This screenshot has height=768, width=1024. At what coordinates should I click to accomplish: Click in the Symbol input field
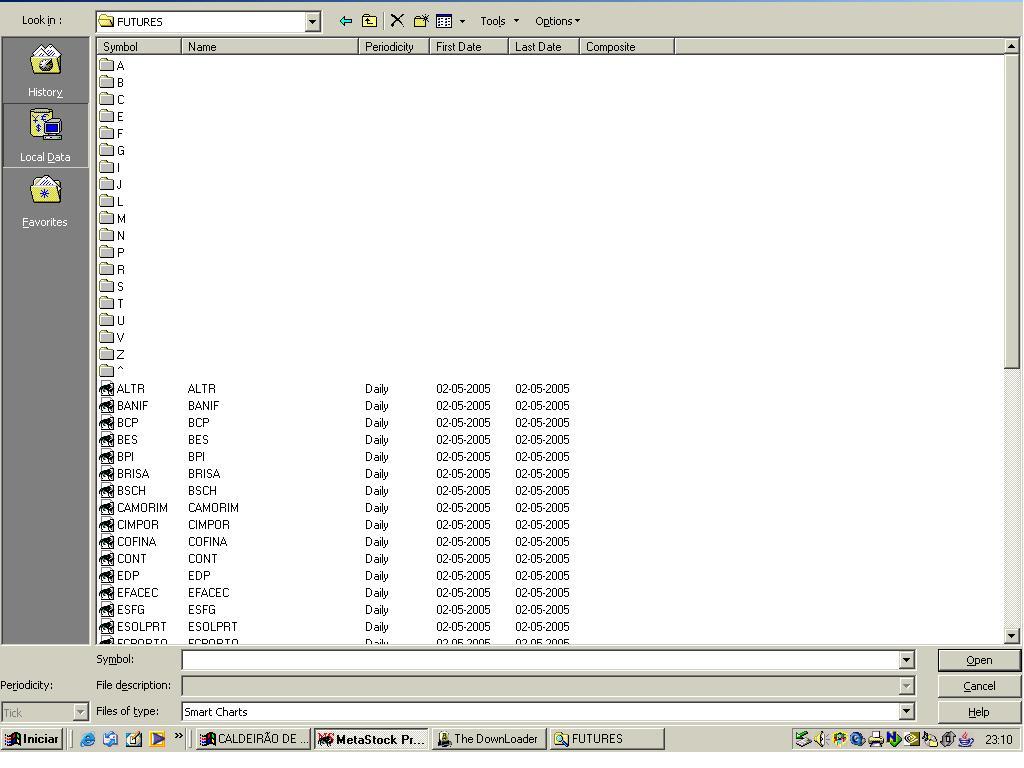540,660
